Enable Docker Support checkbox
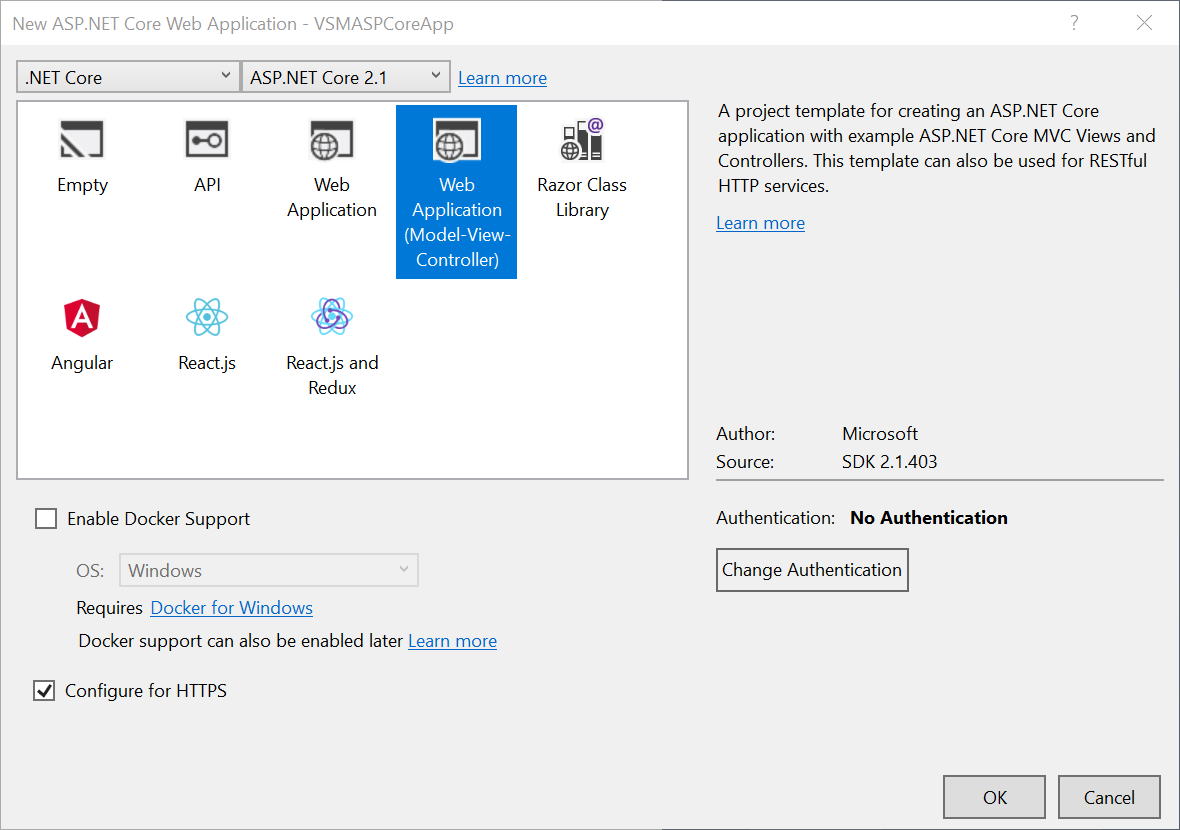This screenshot has height=830, width=1180. click(x=46, y=519)
